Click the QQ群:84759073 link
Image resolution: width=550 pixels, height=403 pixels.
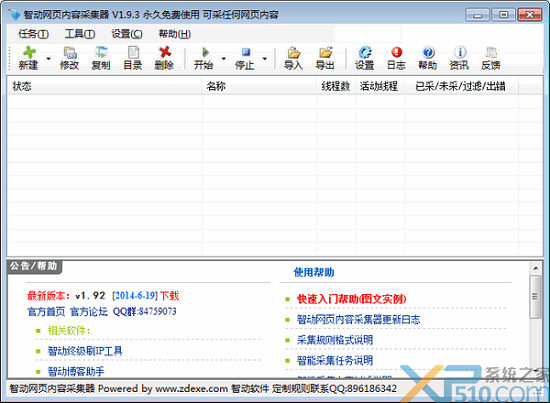(x=145, y=311)
